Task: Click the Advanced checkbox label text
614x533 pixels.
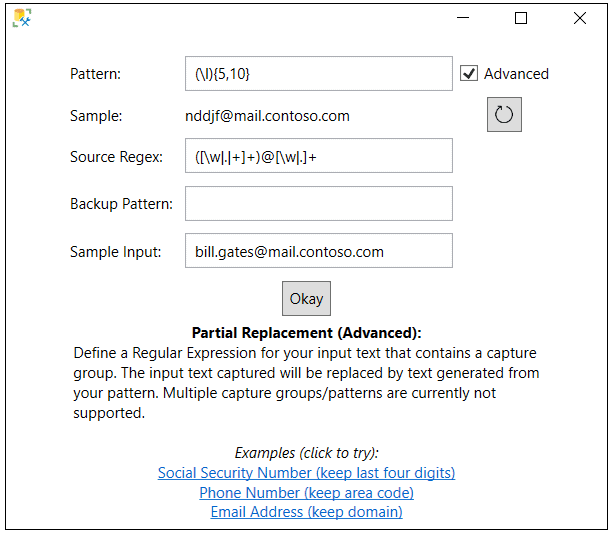Action: (x=516, y=74)
